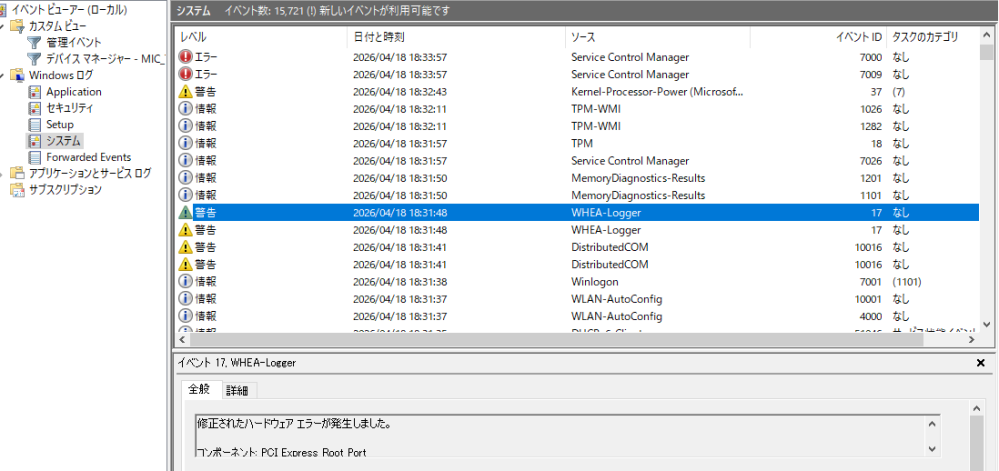This screenshot has width=999, height=471.
Task: Click info icon of WLAN-AutoConfig 4000 row
Action: point(185,315)
